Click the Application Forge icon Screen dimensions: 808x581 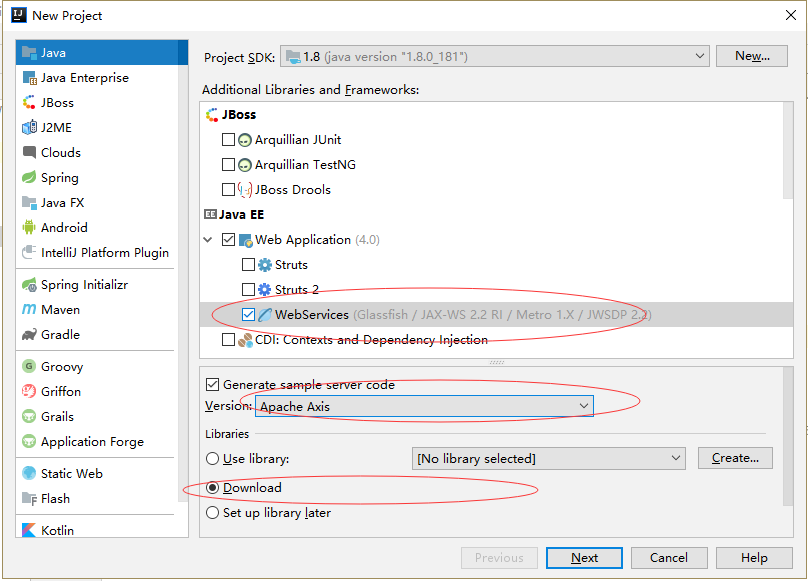pyautogui.click(x=29, y=441)
